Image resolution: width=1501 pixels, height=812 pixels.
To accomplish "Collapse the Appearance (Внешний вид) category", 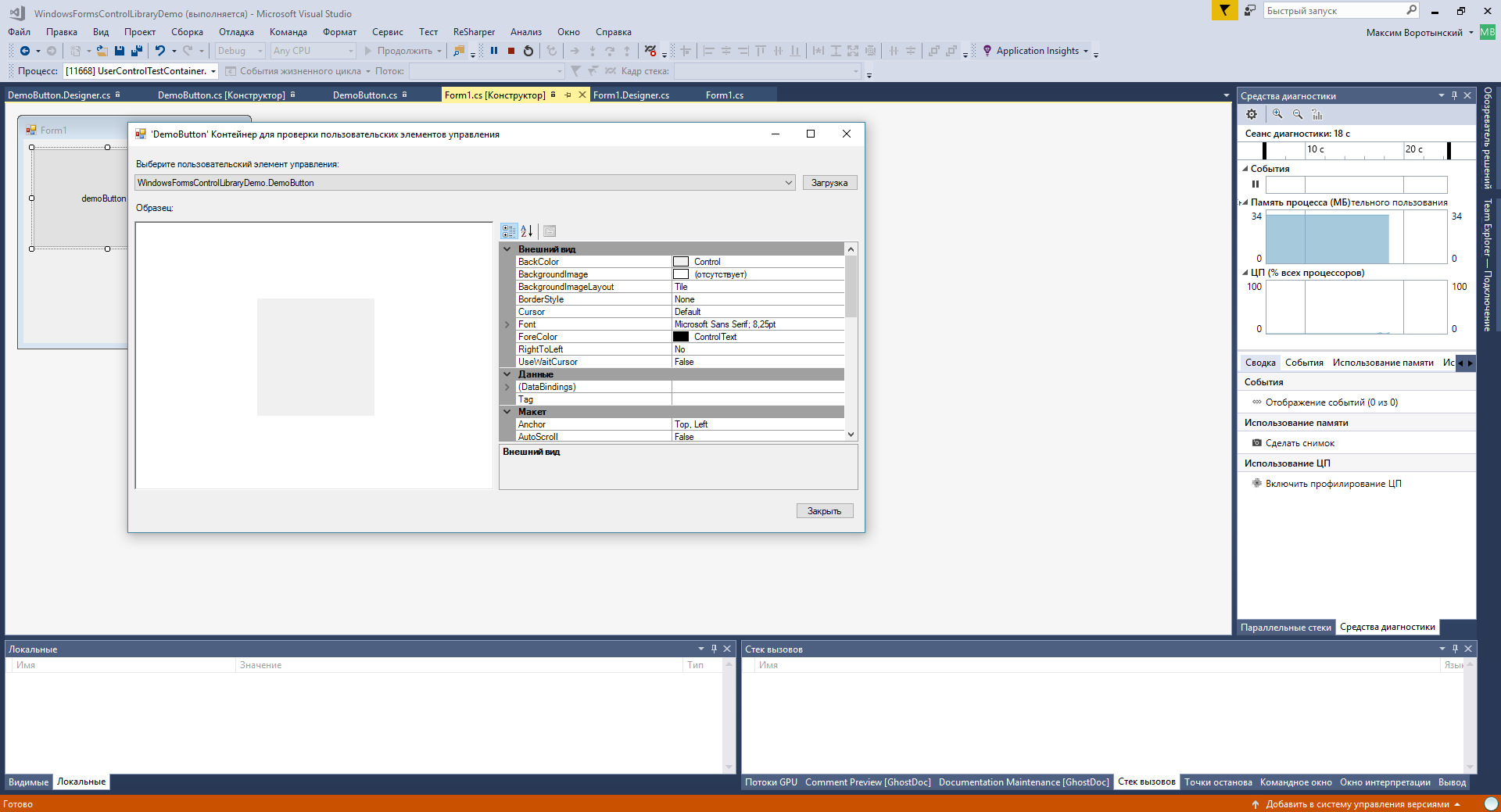I will point(507,249).
